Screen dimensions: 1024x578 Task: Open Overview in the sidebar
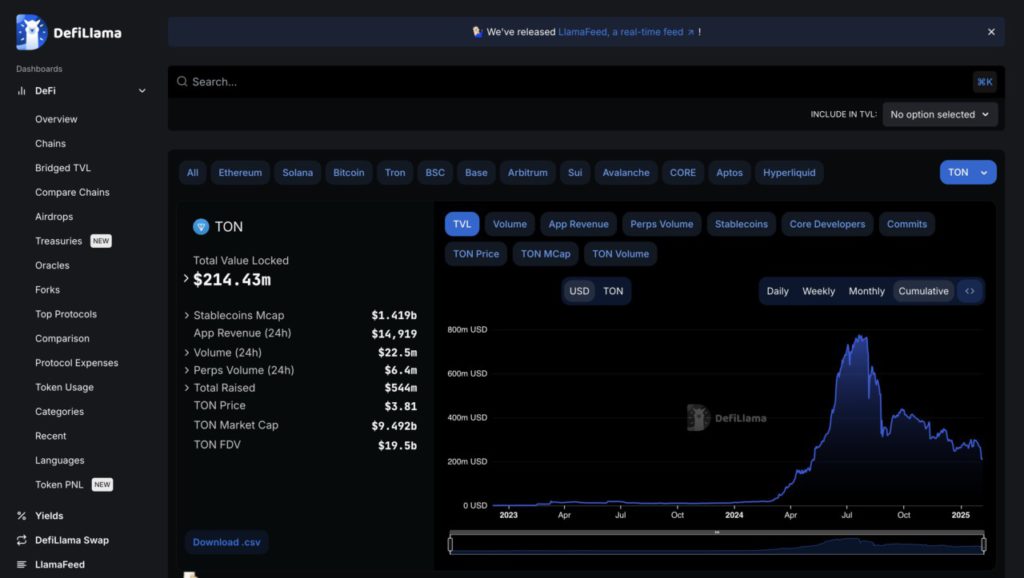[x=56, y=120]
